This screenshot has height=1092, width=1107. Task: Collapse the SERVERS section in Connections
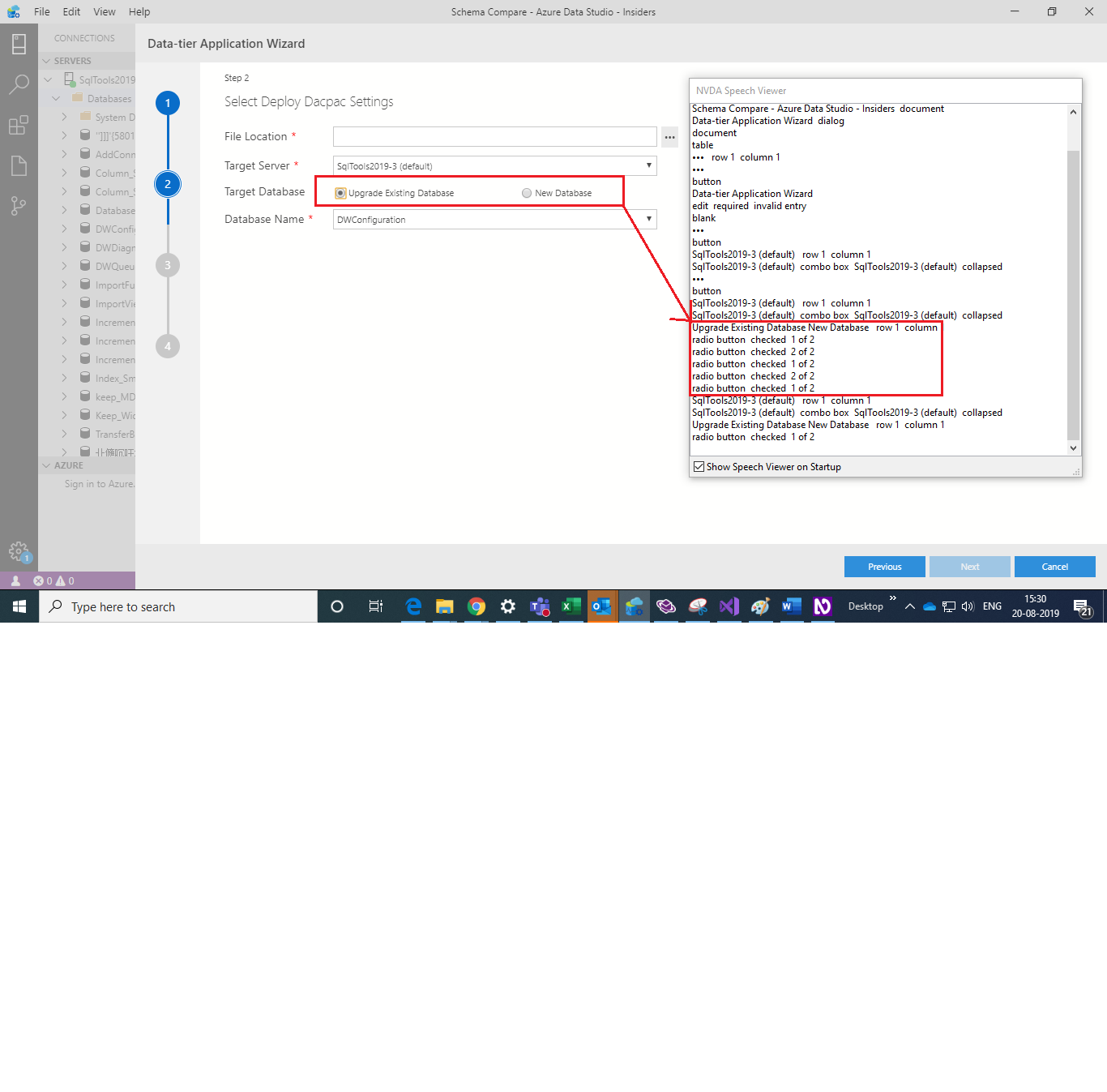[x=46, y=60]
